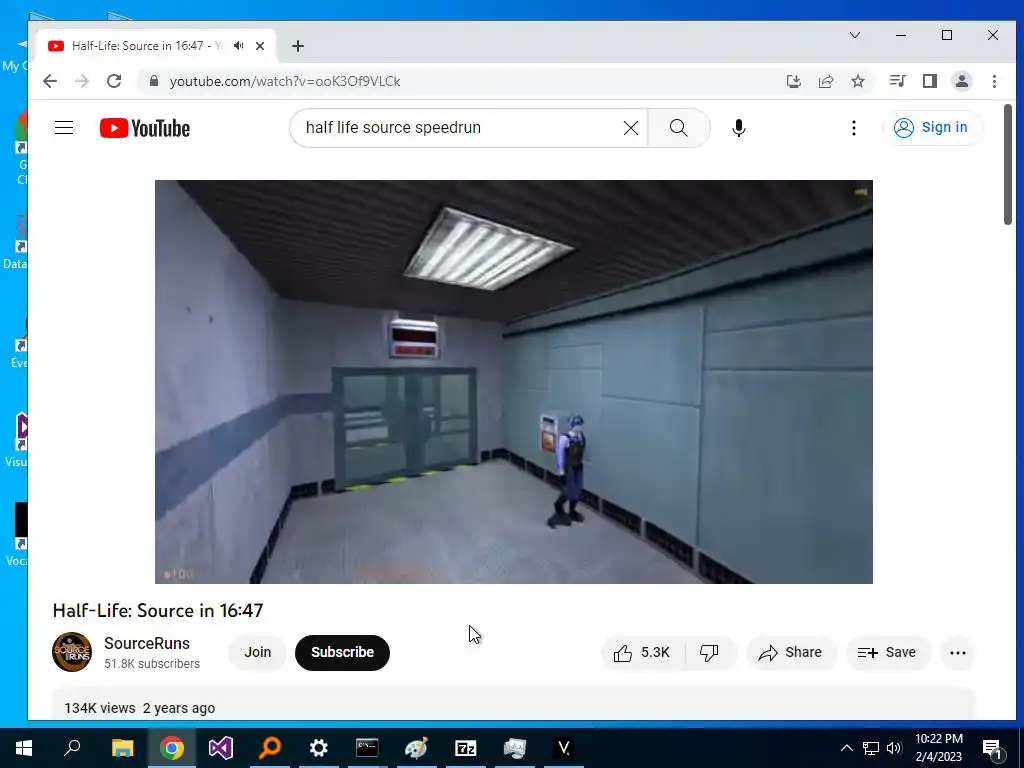The width and height of the screenshot is (1024, 768).
Task: Open site info via the address bar lock icon
Action: 154,81
